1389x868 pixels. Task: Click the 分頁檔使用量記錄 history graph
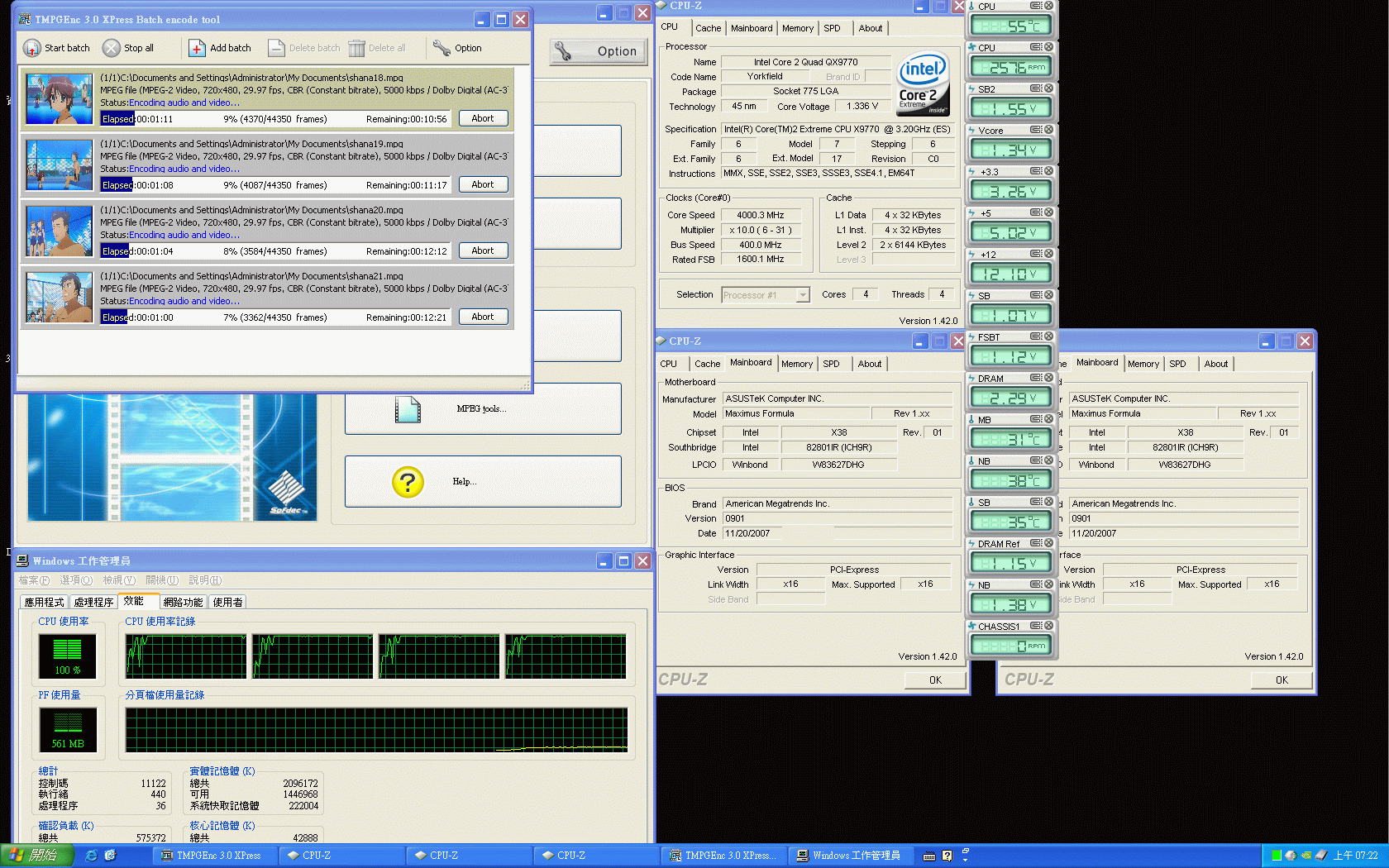click(376, 730)
